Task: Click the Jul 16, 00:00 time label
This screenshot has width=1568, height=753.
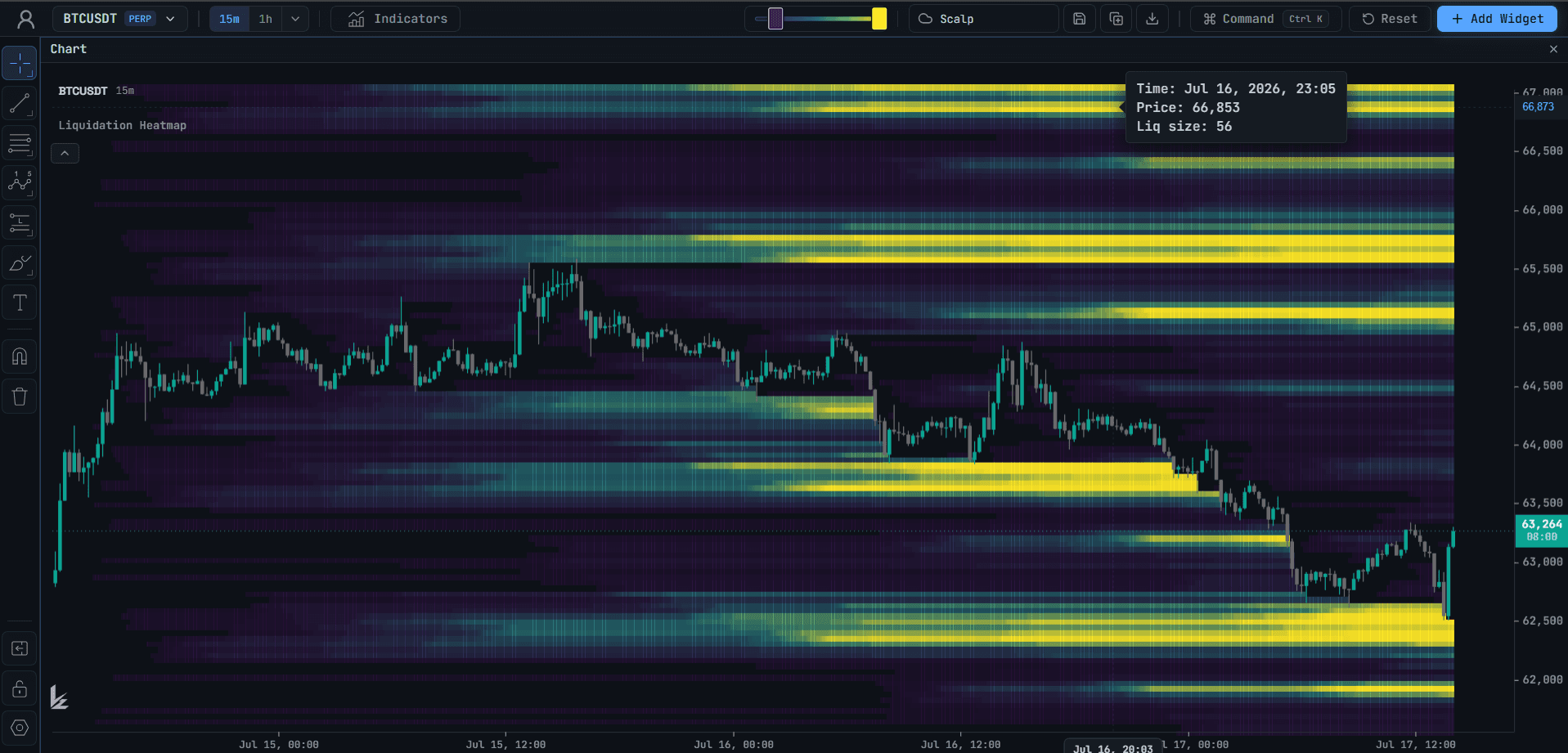Action: click(734, 745)
